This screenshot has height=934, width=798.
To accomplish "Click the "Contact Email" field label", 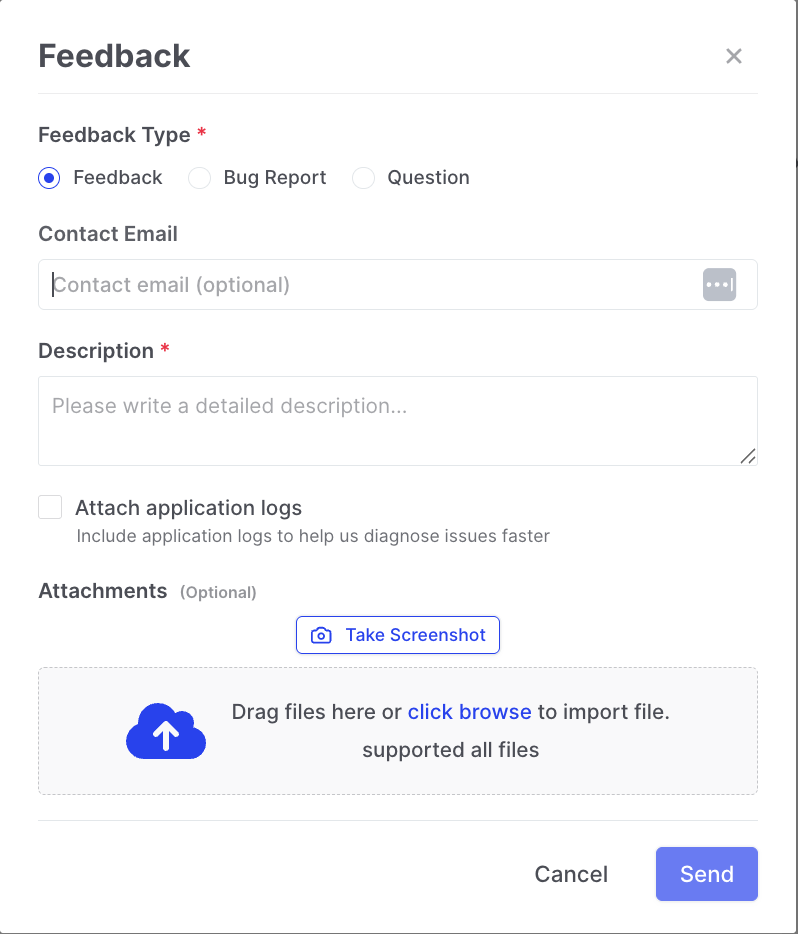I will (x=108, y=234).
